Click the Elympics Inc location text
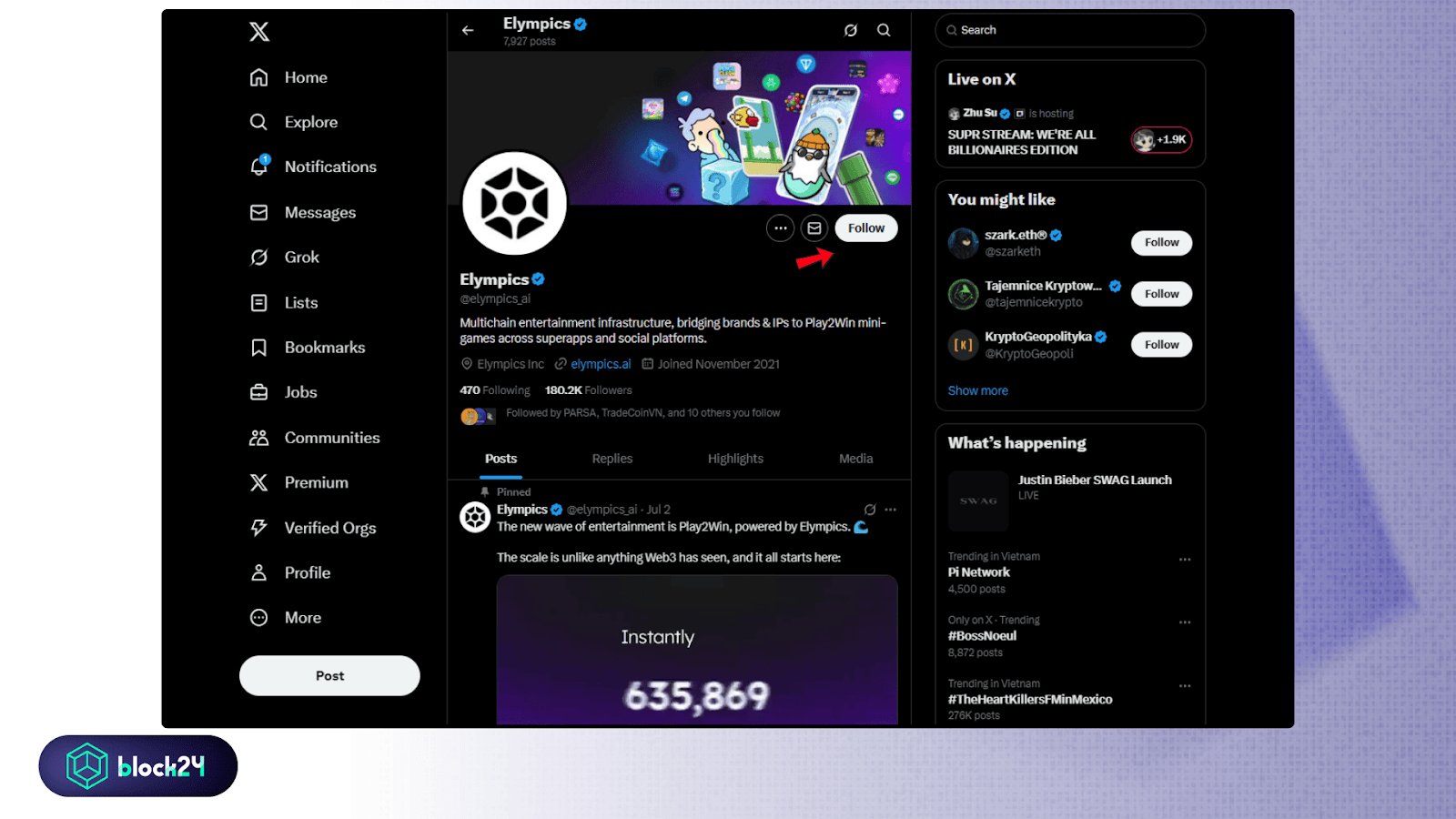 pyautogui.click(x=511, y=364)
